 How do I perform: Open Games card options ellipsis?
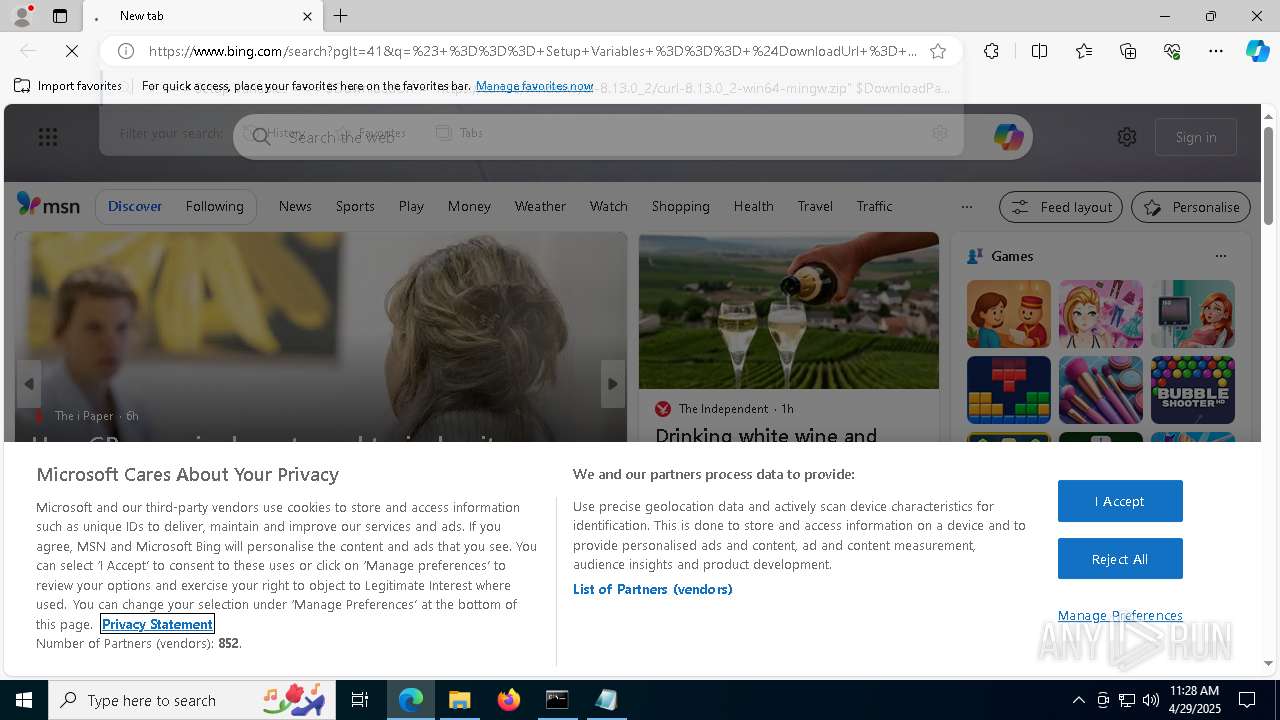1220,256
